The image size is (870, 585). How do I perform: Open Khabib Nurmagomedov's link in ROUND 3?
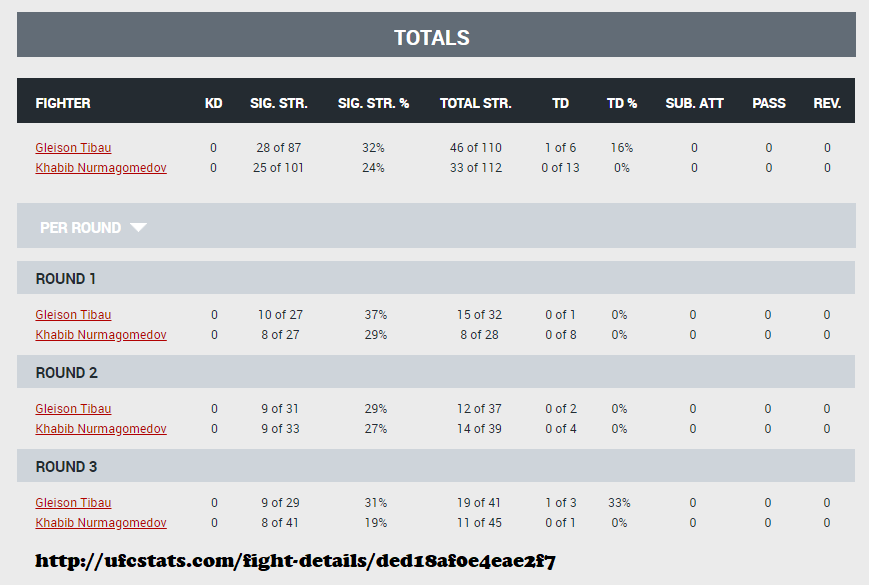click(101, 522)
